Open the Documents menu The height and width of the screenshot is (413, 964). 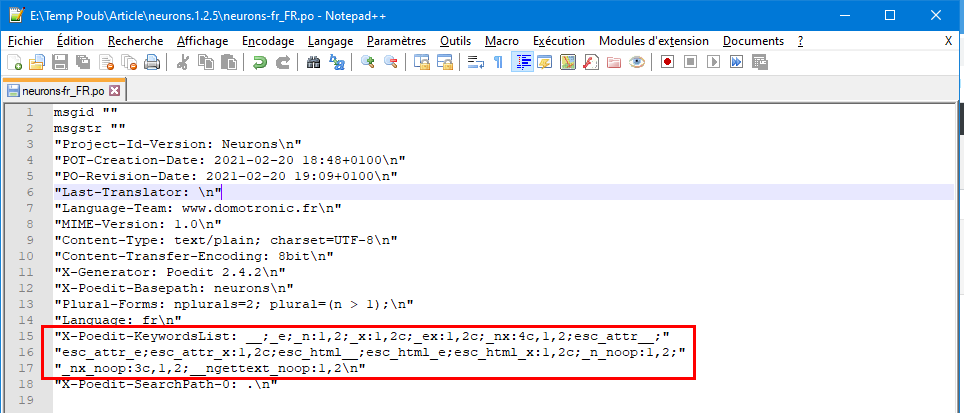pyautogui.click(x=753, y=41)
